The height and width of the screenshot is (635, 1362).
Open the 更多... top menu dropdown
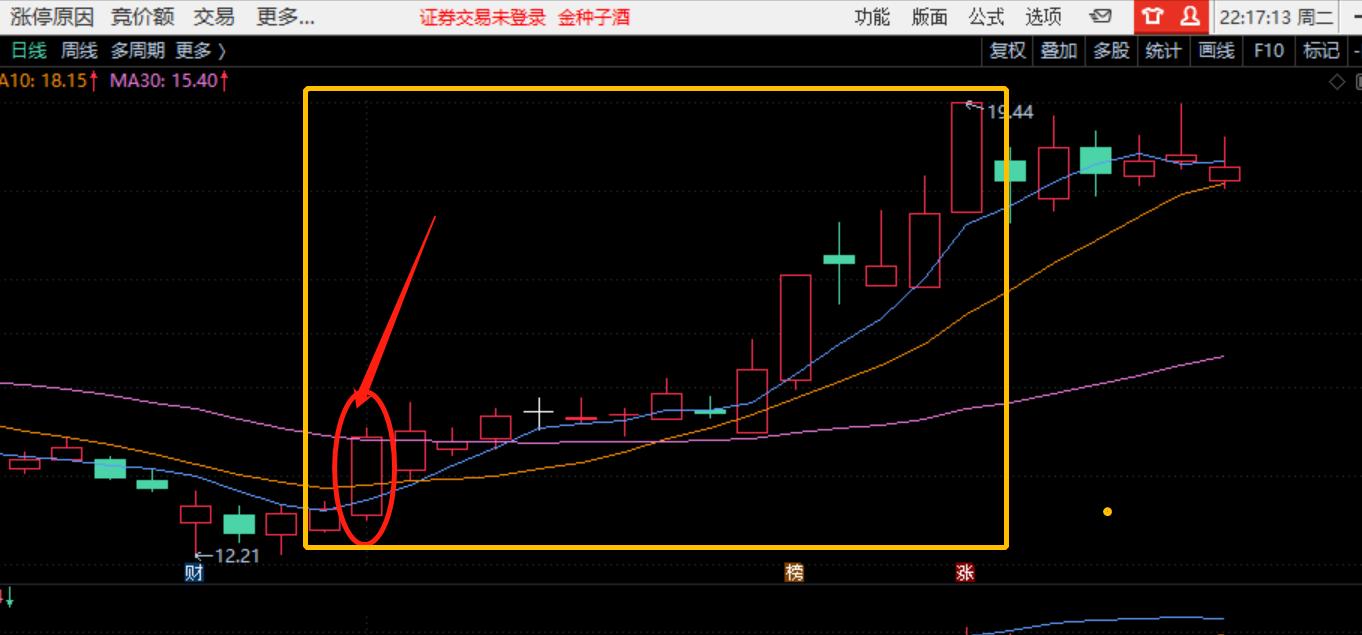point(286,17)
